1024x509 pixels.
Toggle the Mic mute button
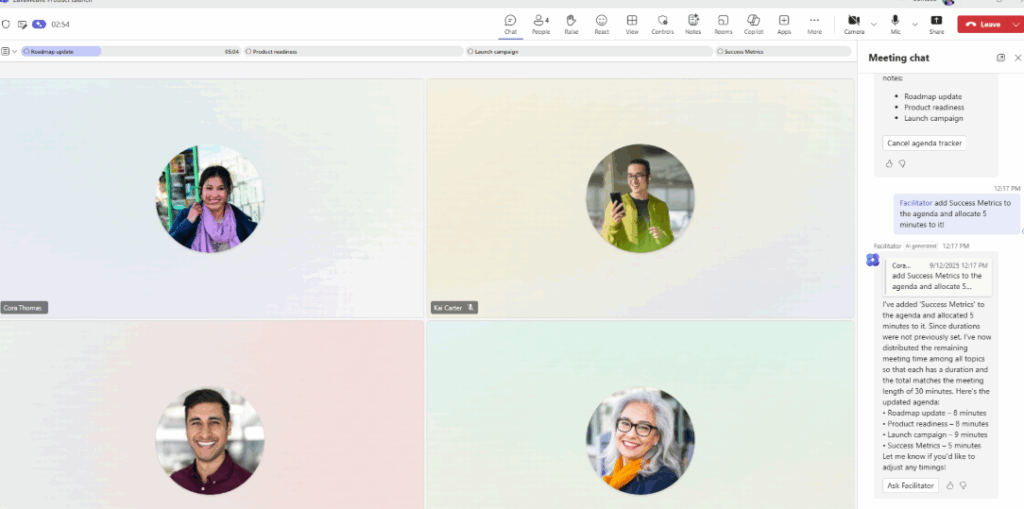[895, 23]
